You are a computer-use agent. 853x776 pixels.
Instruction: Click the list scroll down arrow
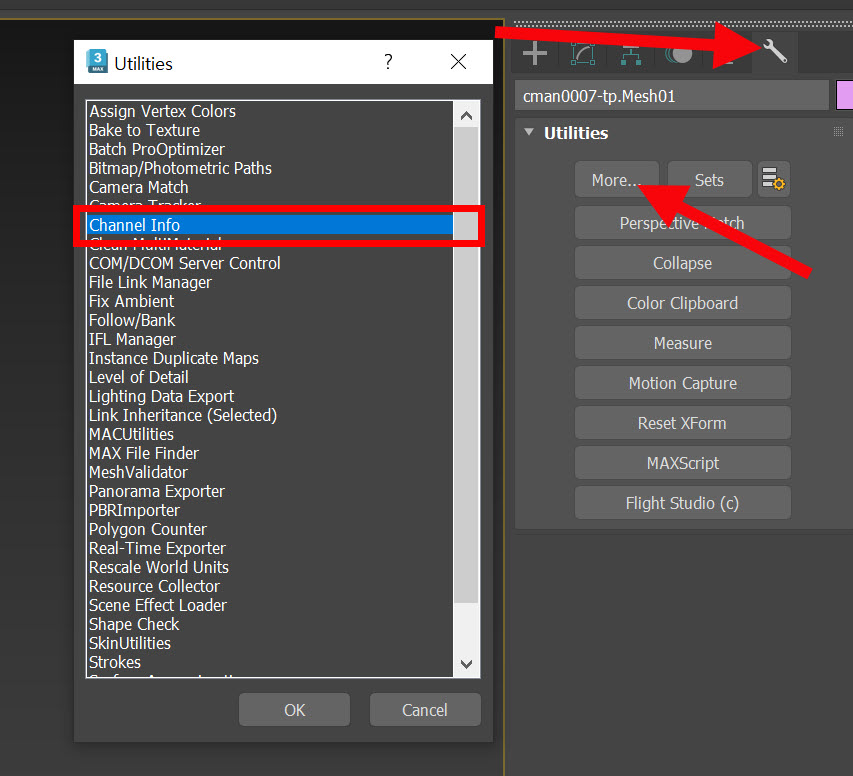point(466,664)
